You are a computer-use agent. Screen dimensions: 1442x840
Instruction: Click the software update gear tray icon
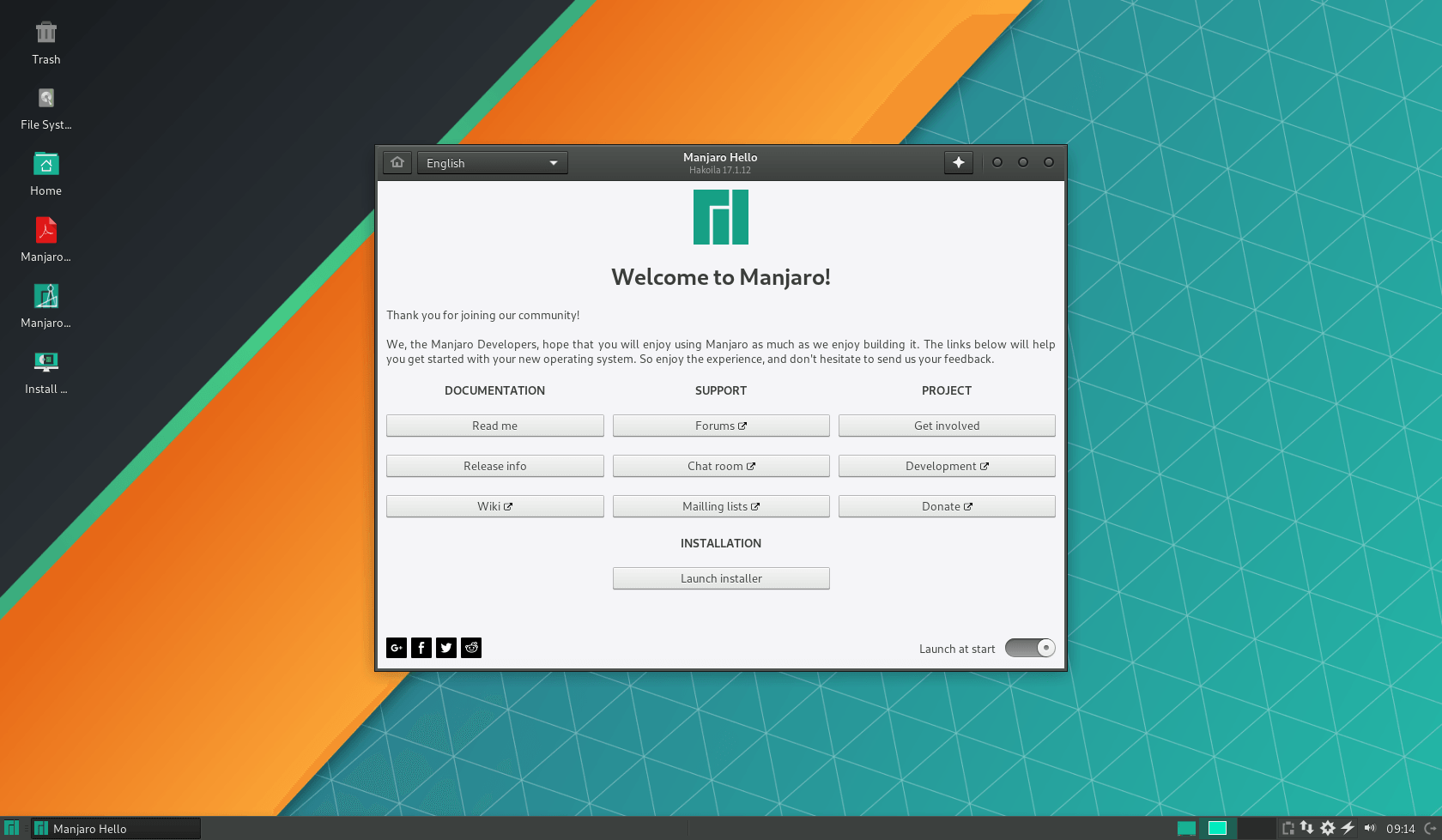1328,828
